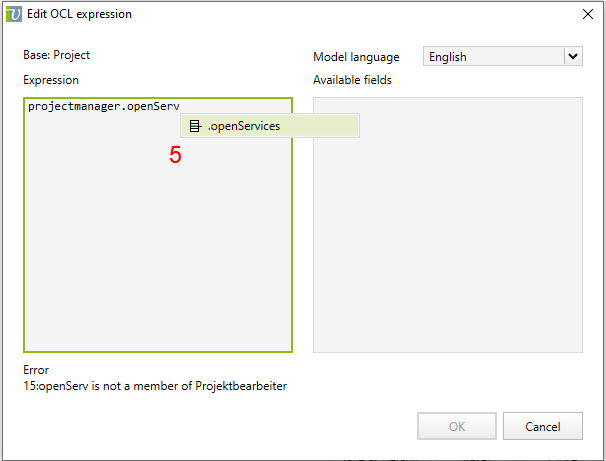Select the .openServices autocomplete suggestion
The width and height of the screenshot is (606, 461).
[x=244, y=126]
